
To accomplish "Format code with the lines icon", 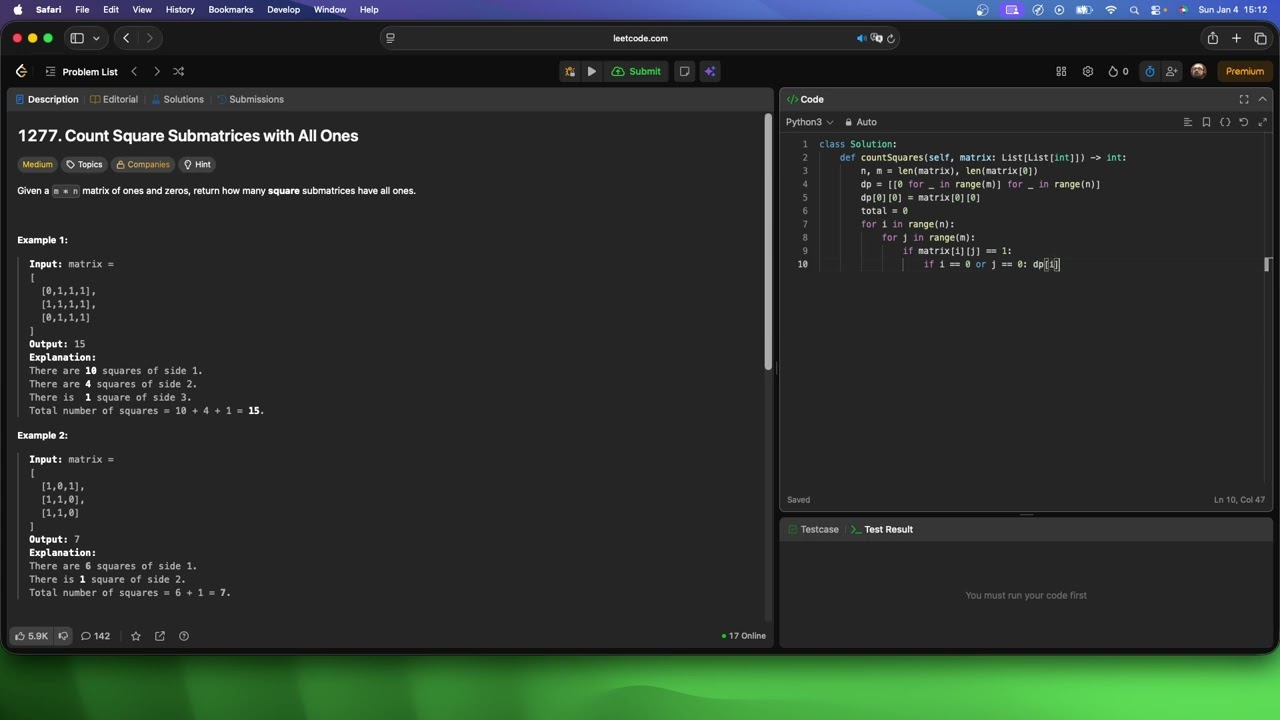I will pos(1188,122).
